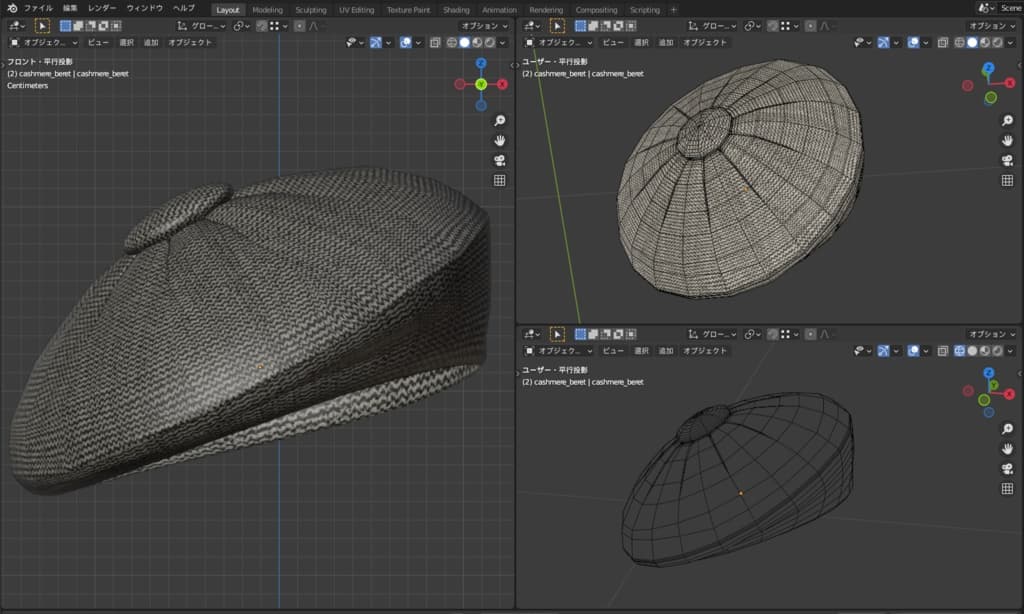This screenshot has height=614, width=1024.
Task: Switch perspective/orthographic grid icon in the bottom-right viewport
Action: pos(1007,488)
